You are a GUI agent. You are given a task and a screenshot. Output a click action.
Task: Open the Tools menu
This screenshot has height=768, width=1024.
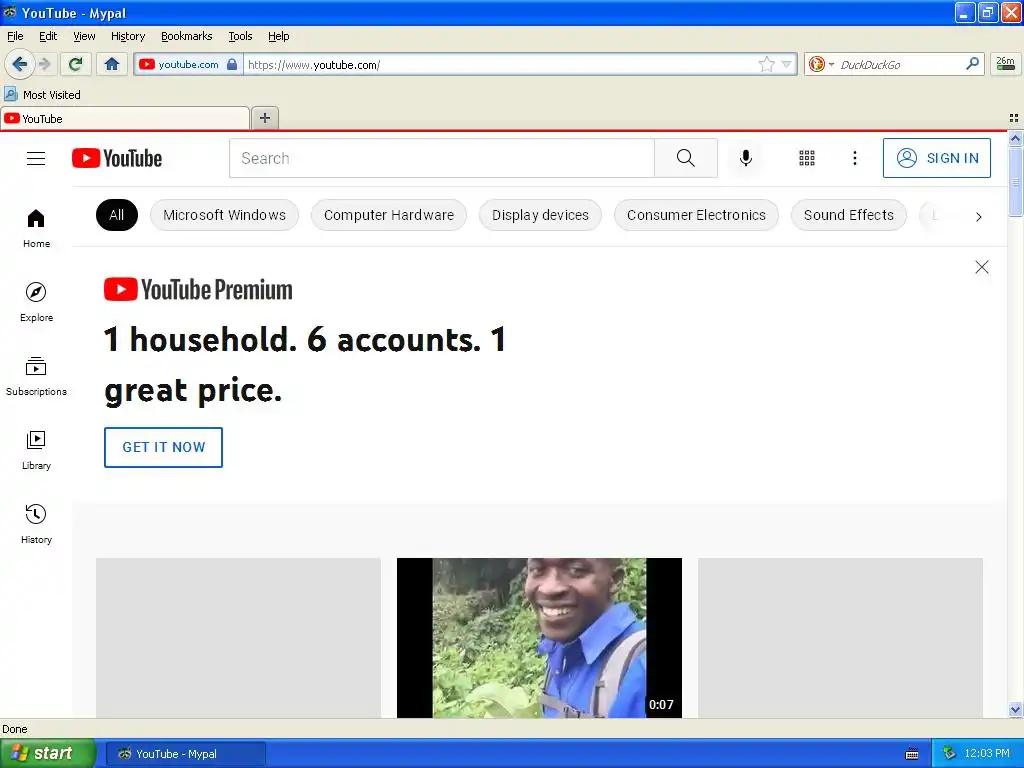click(240, 37)
